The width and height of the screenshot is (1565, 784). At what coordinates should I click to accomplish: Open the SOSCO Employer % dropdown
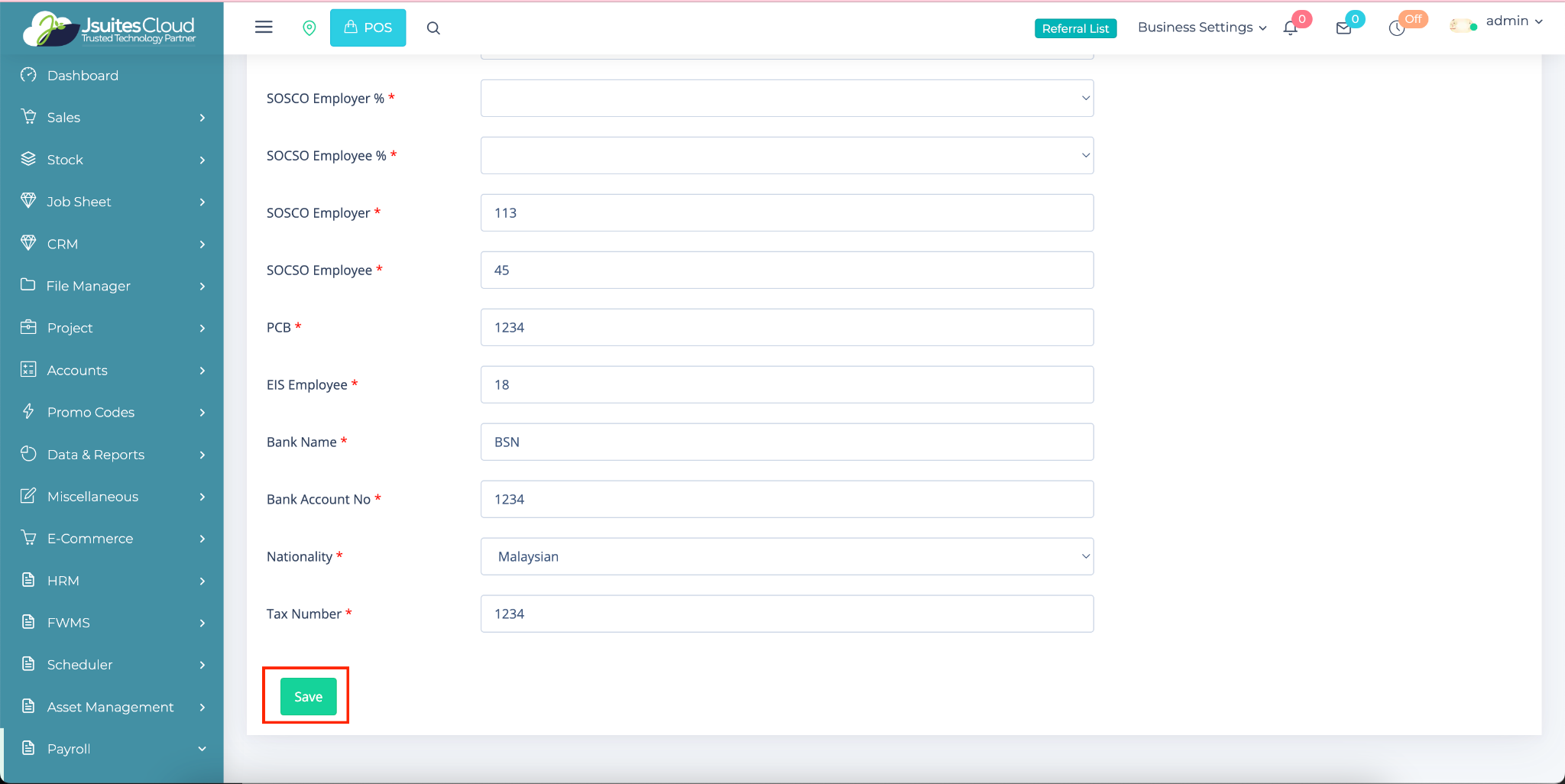(786, 99)
